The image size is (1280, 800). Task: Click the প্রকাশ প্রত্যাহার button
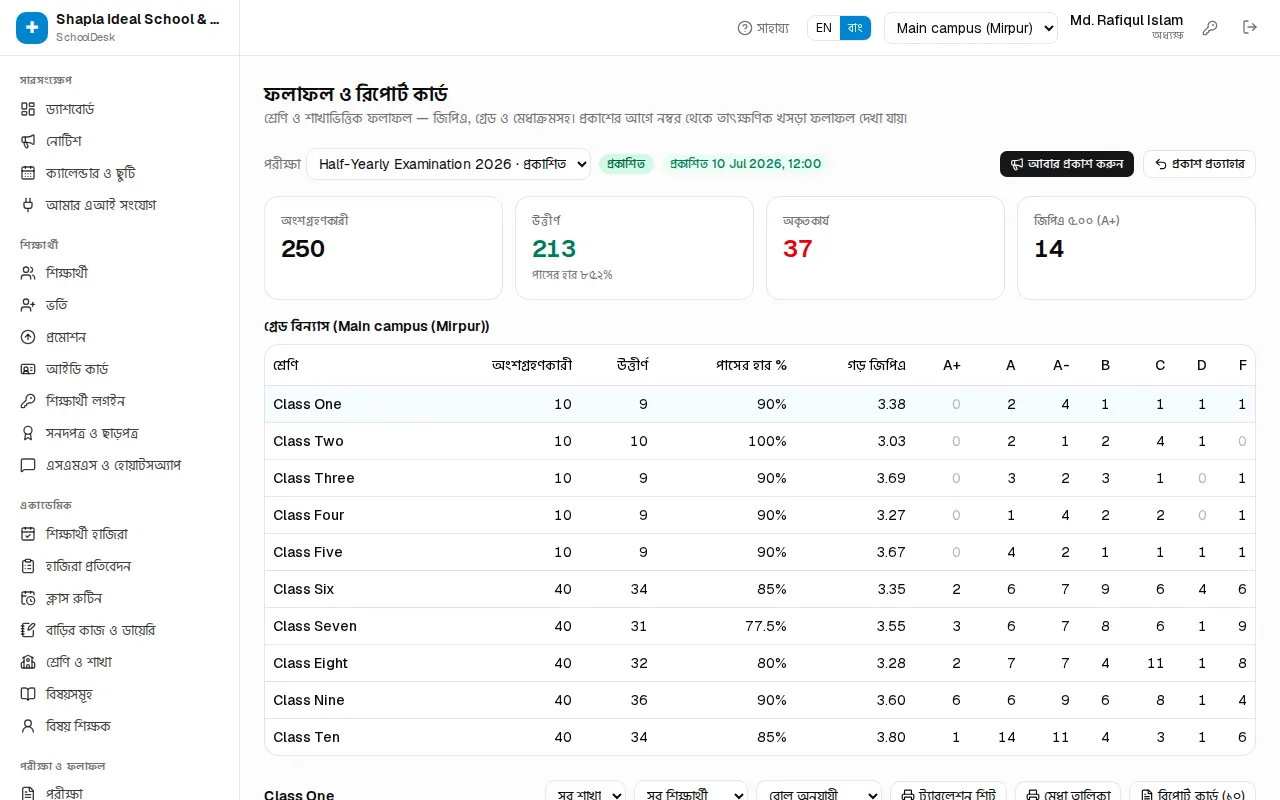click(1199, 164)
